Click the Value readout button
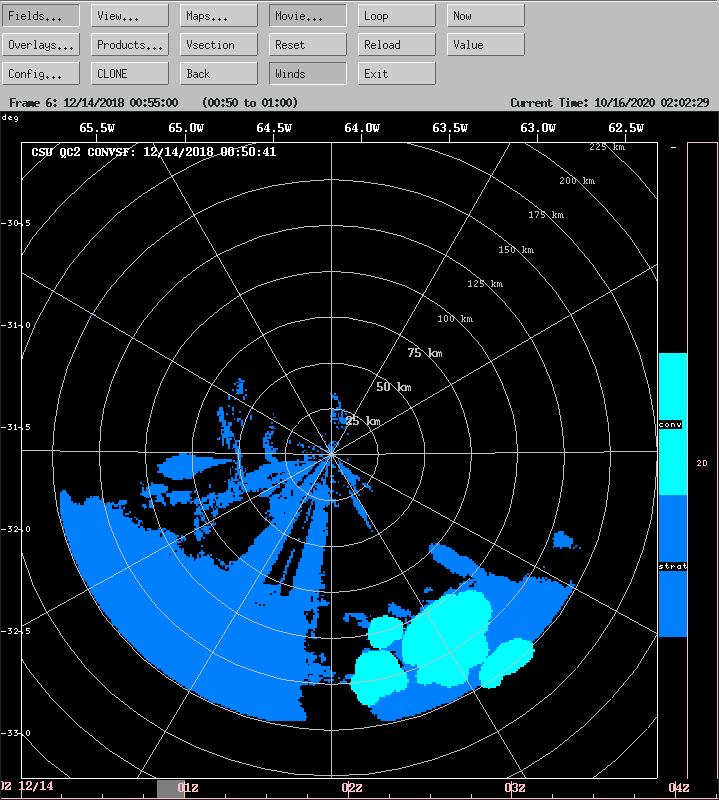This screenshot has height=800, width=719. pos(486,45)
